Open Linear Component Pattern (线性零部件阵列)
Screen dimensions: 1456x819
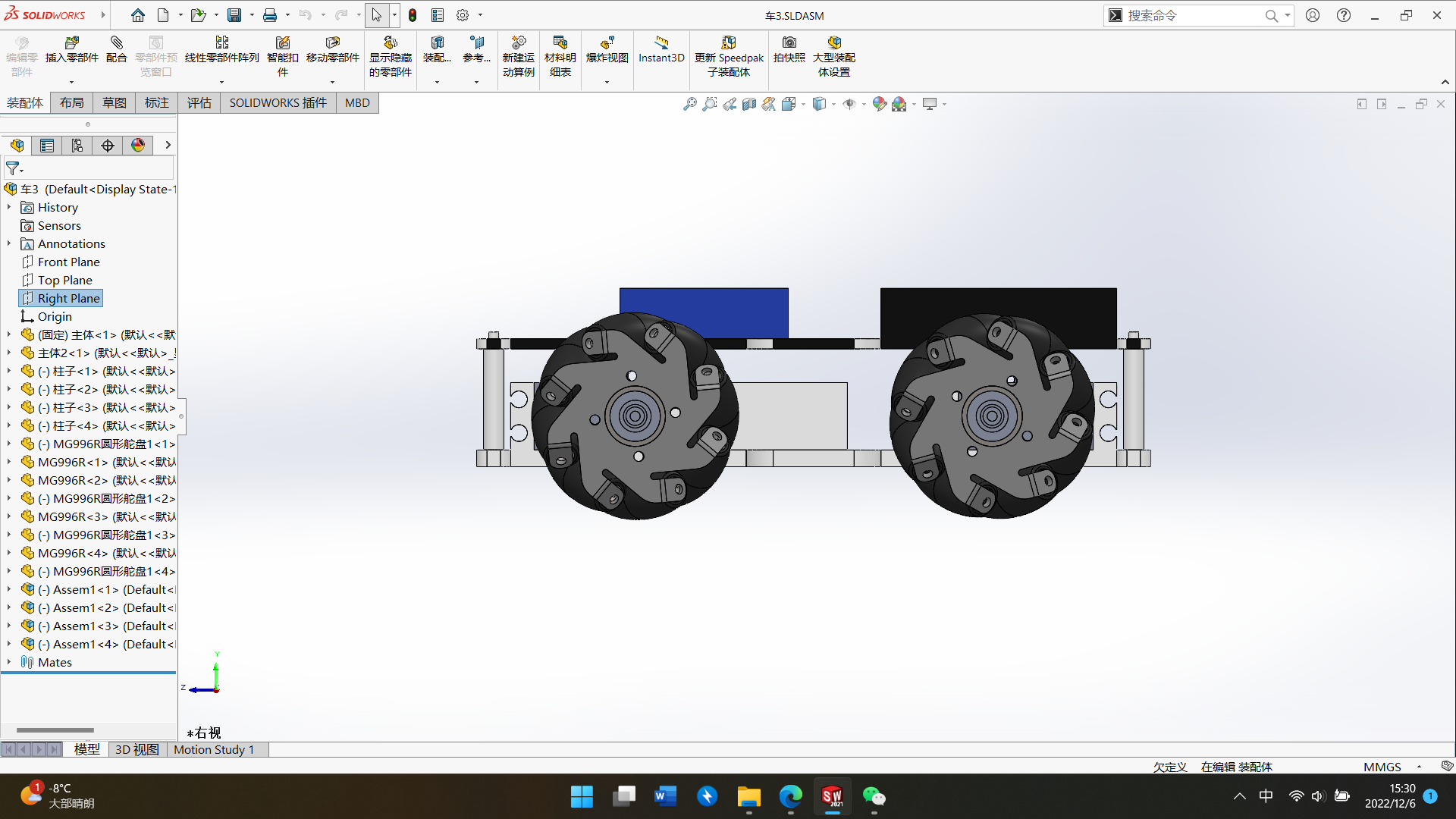pos(222,50)
